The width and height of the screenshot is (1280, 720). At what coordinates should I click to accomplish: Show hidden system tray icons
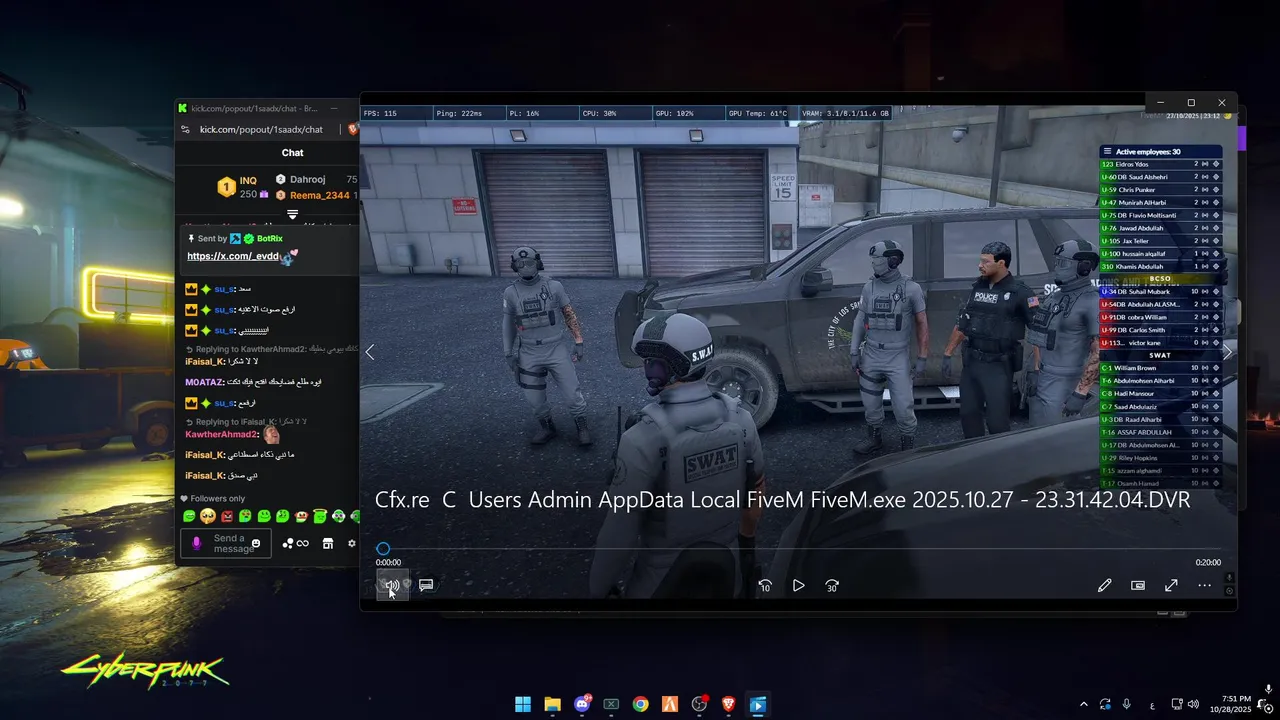pyautogui.click(x=1084, y=704)
